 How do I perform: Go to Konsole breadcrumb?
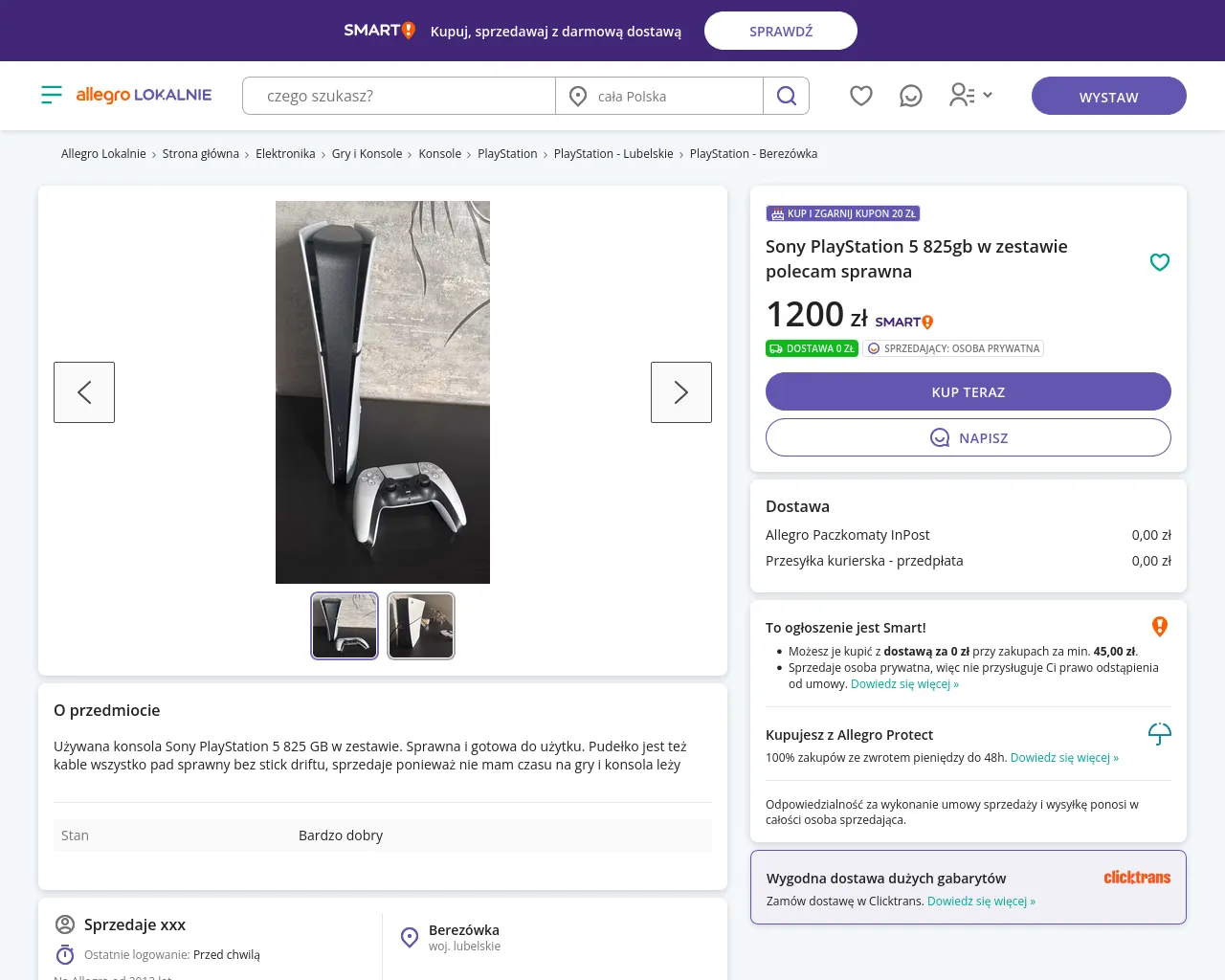click(440, 154)
